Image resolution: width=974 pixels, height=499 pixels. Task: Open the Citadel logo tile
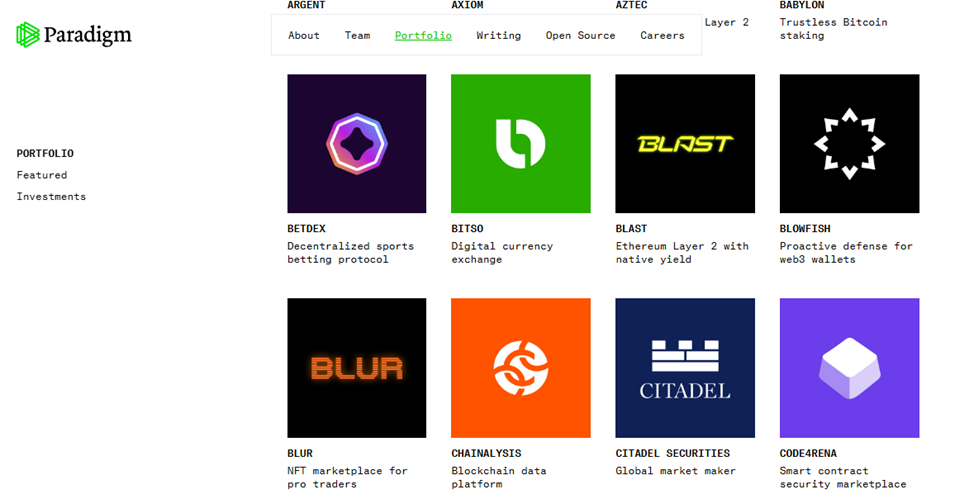pos(684,368)
